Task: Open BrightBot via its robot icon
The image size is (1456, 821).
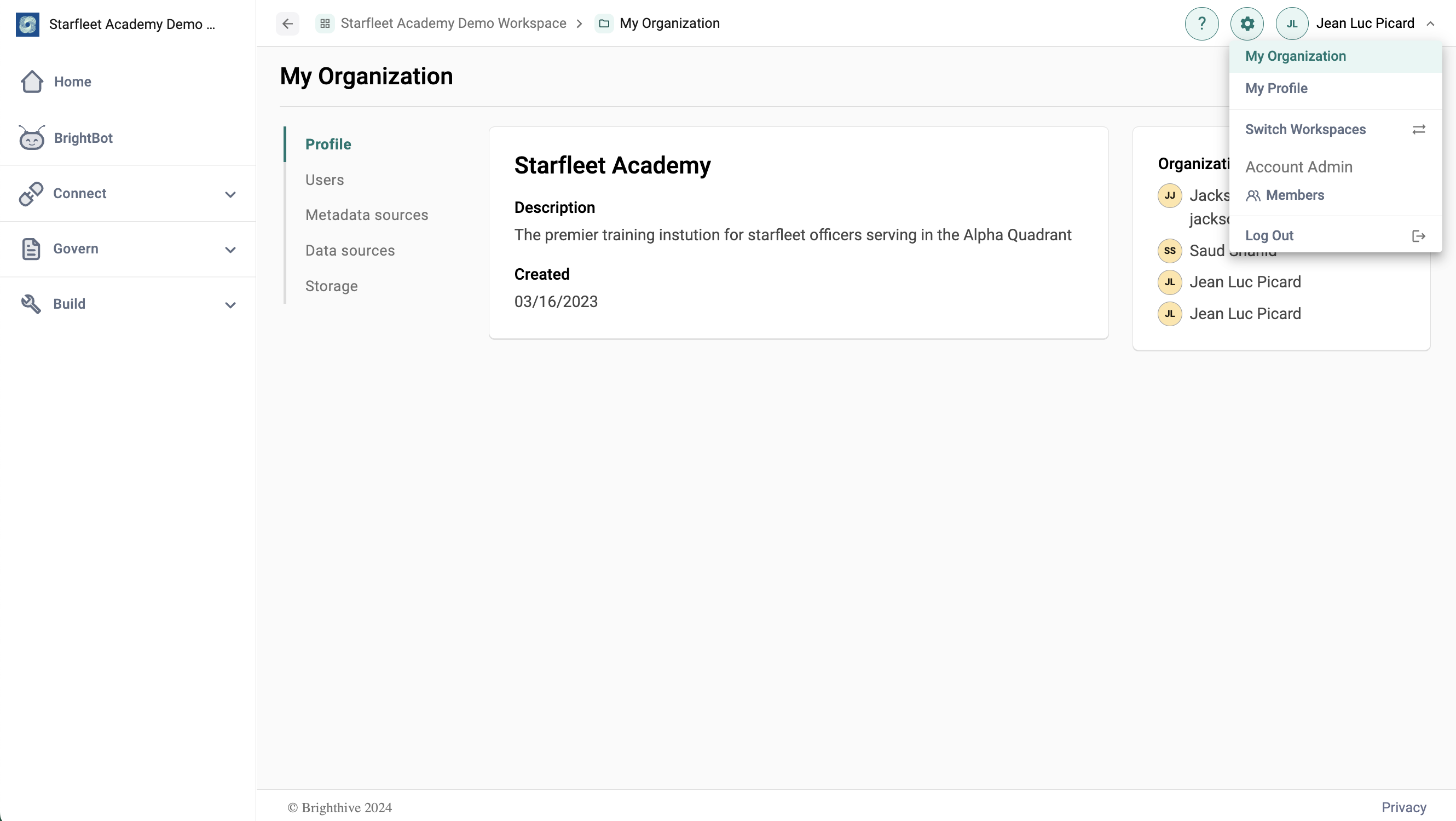Action: click(x=32, y=138)
